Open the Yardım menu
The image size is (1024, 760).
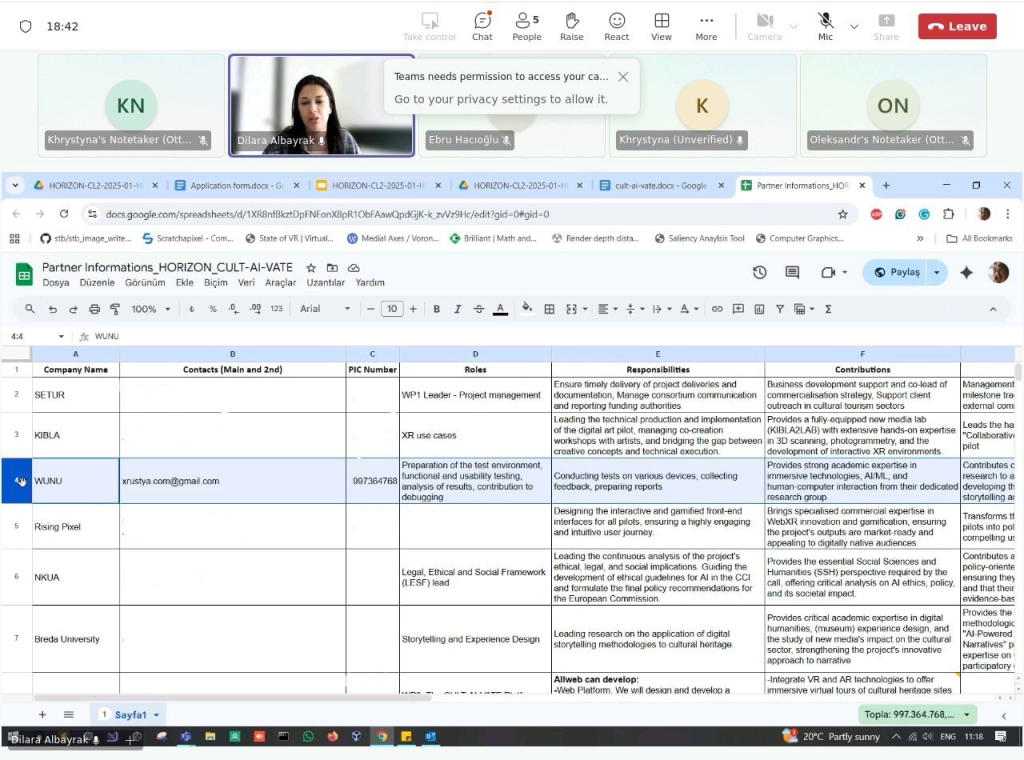click(370, 283)
